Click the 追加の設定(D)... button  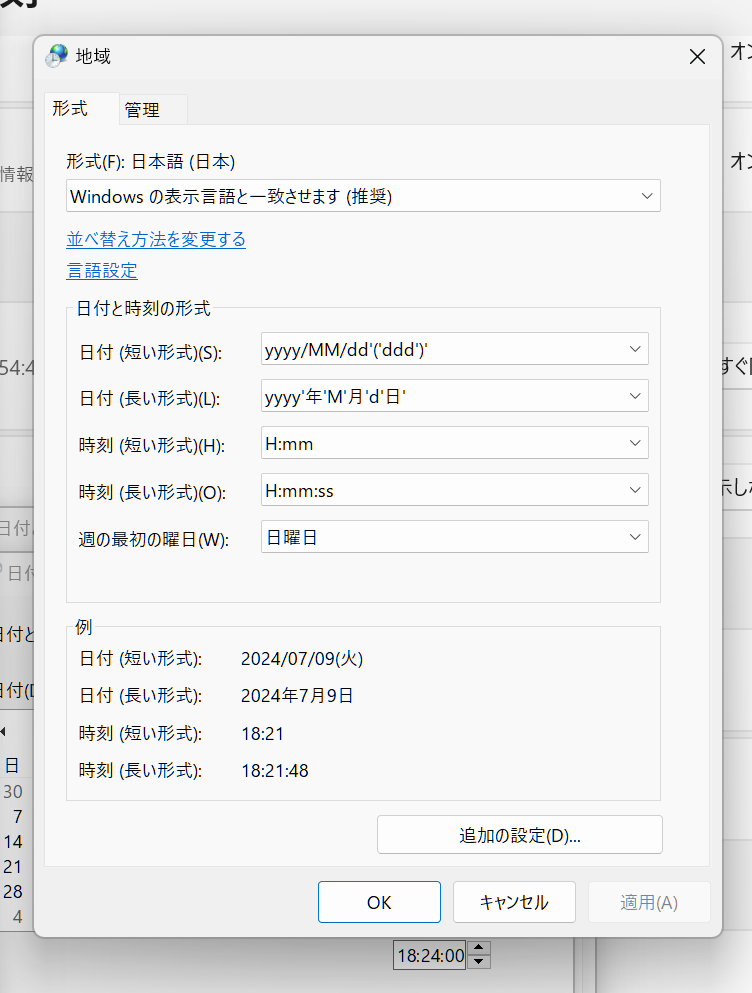tap(519, 835)
